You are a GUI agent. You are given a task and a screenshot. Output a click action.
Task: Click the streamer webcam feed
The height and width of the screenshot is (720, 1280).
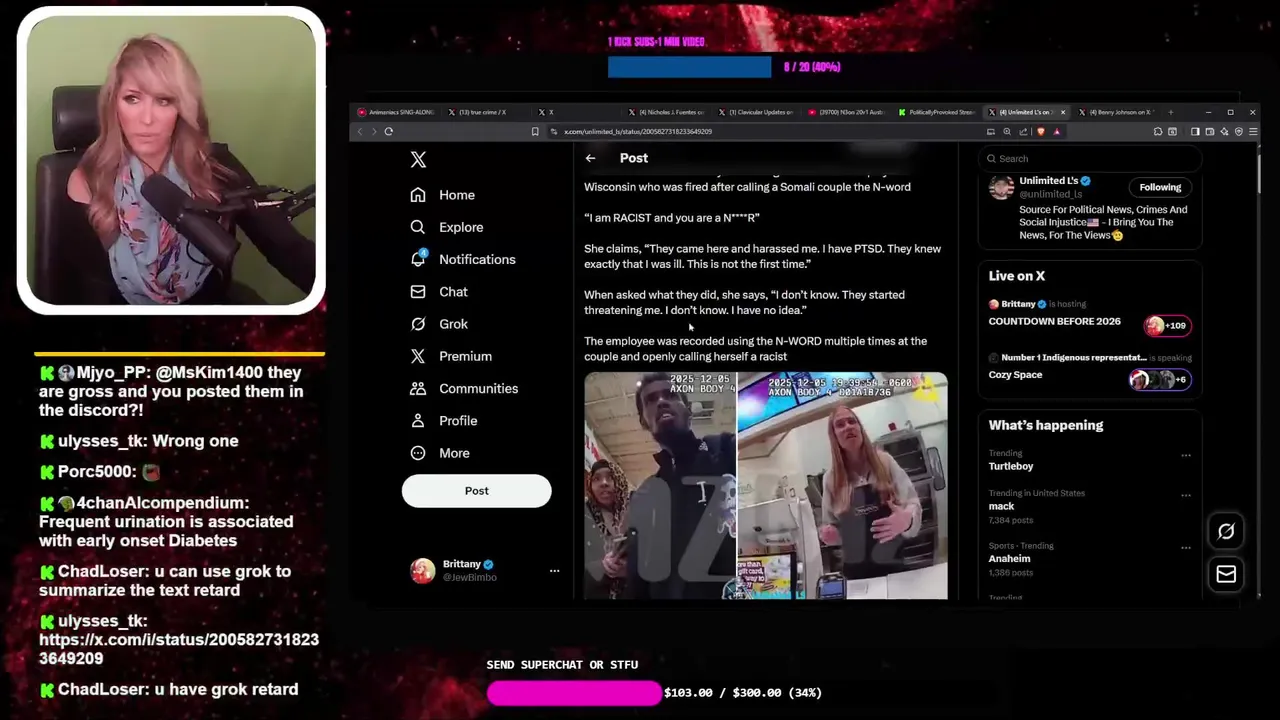point(171,160)
